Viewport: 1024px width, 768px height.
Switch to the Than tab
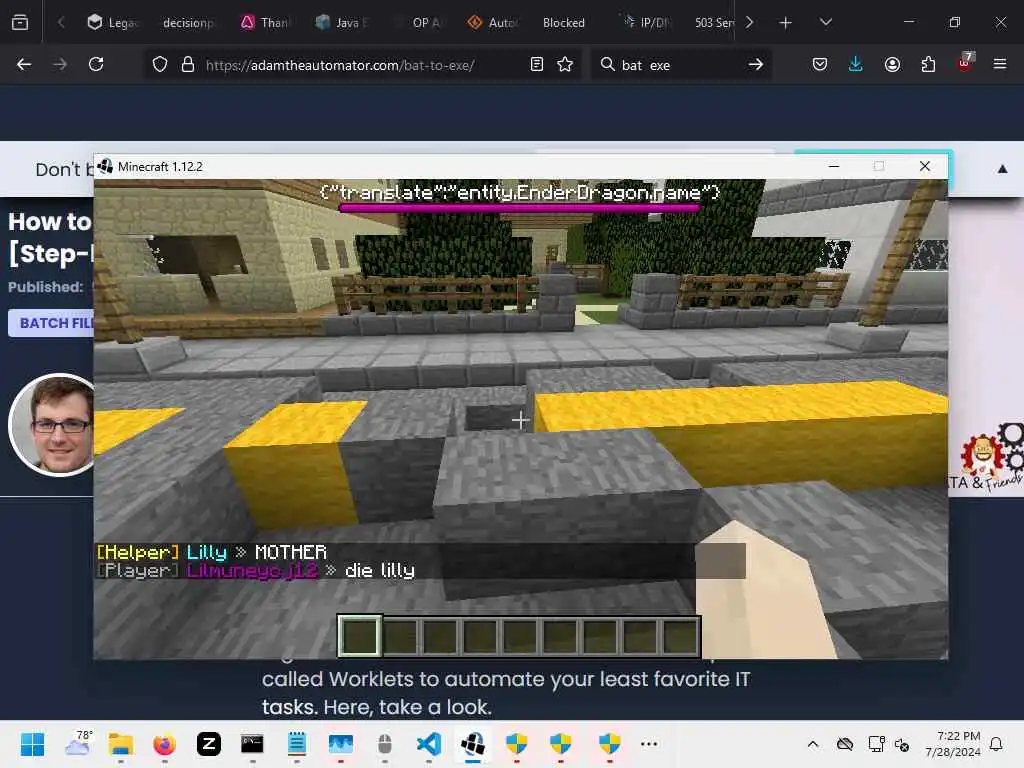[264, 23]
